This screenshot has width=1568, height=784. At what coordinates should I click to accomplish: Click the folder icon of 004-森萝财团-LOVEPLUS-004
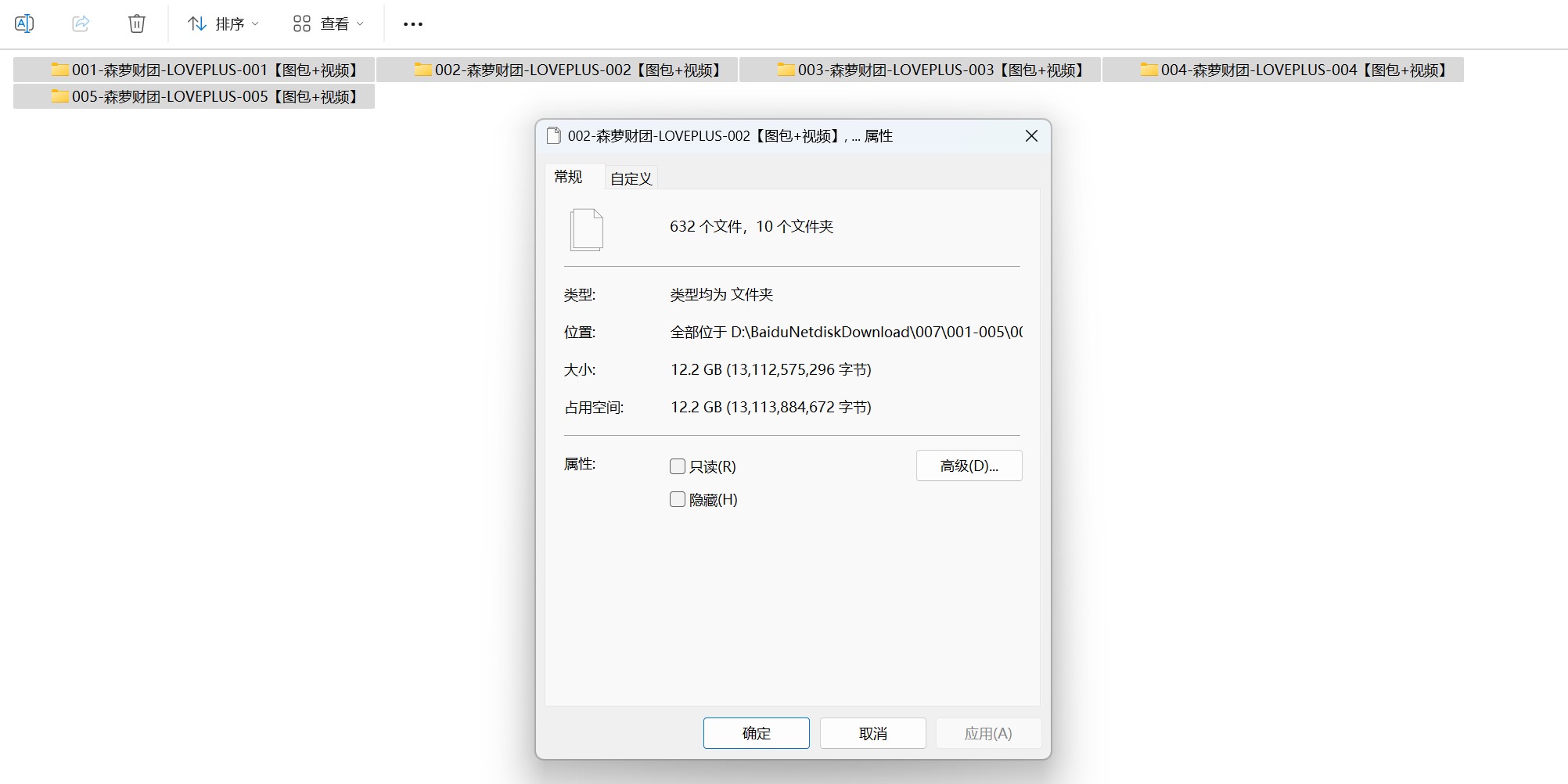coord(1149,70)
